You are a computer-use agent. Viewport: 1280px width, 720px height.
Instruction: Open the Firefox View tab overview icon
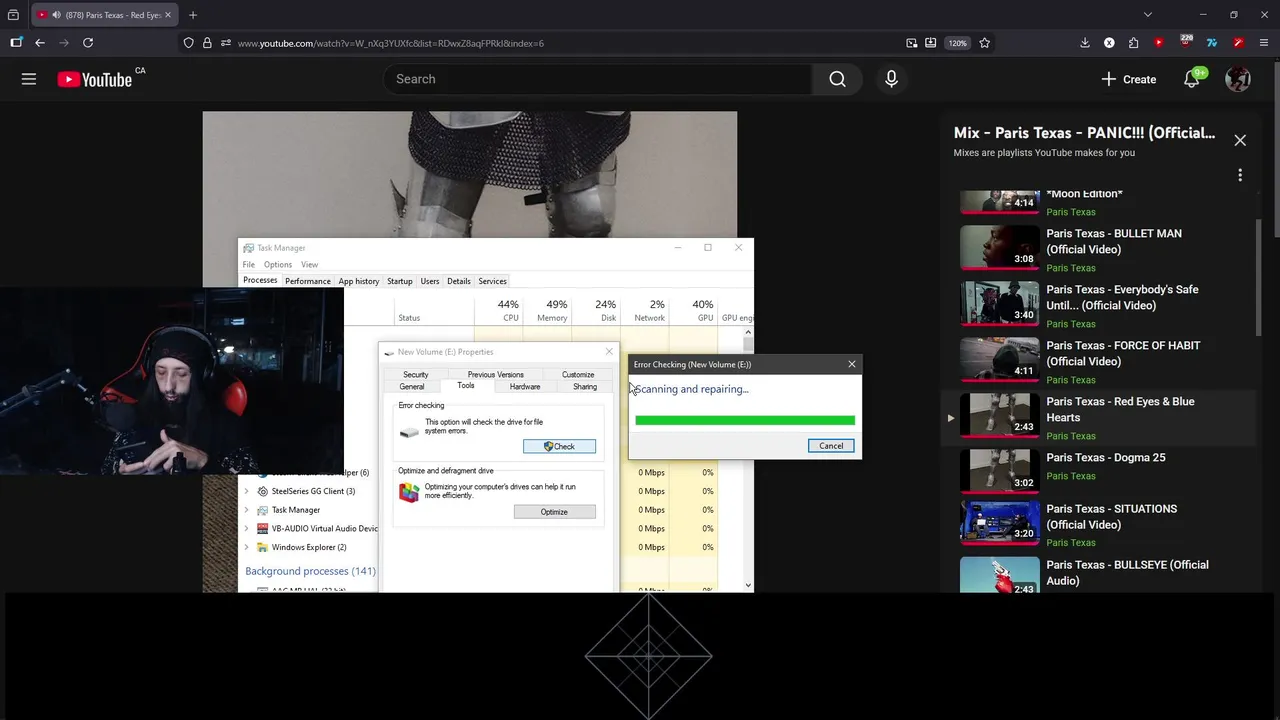point(13,15)
